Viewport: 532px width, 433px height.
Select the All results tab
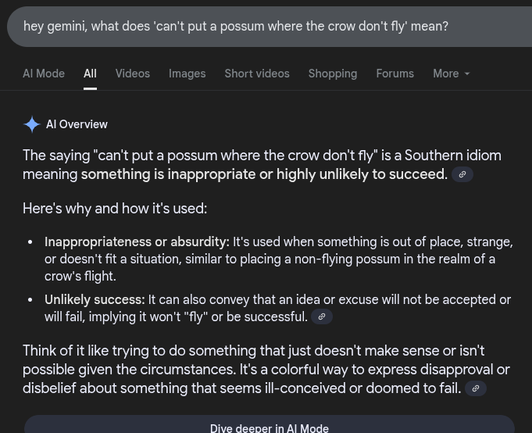coord(90,74)
